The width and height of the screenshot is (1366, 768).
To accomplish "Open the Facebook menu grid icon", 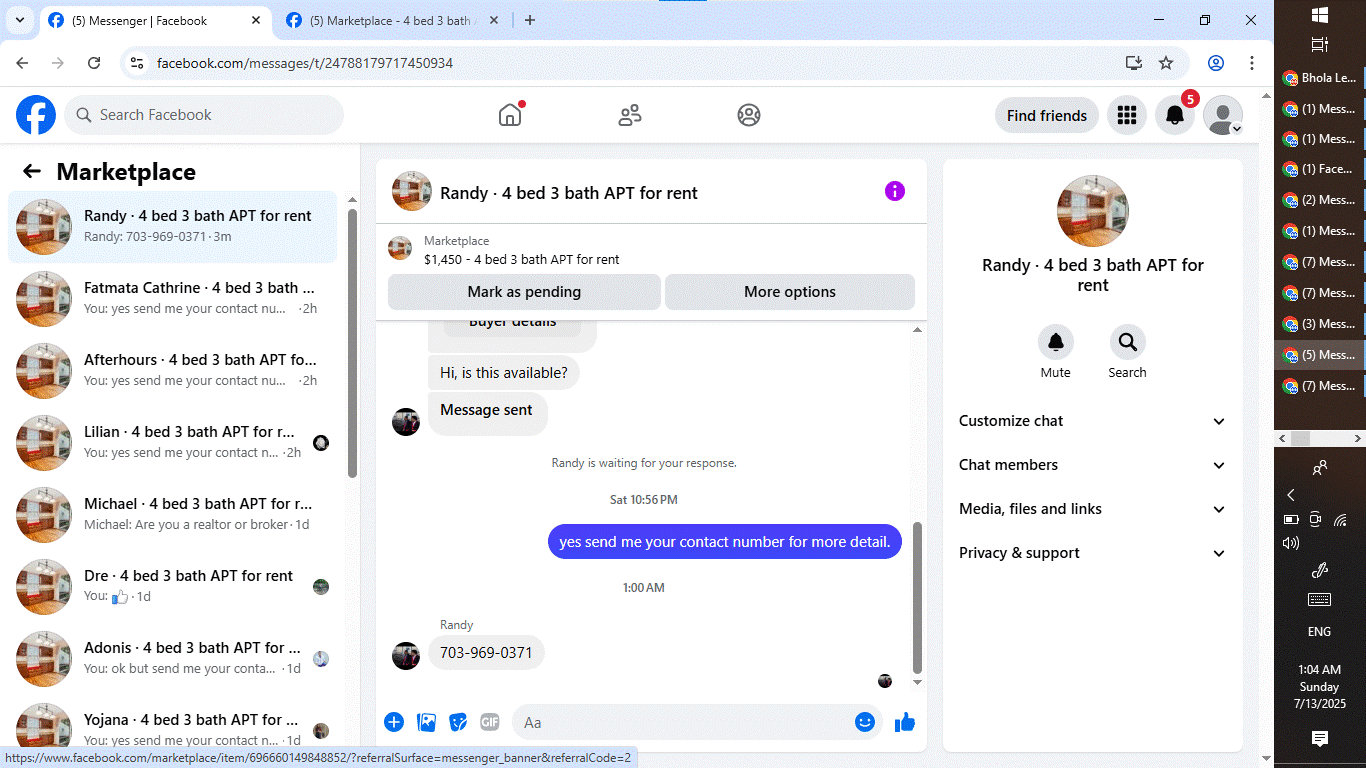I will point(1127,116).
